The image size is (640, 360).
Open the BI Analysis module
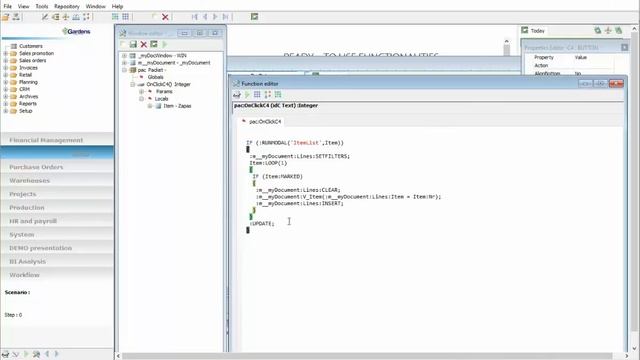click(x=57, y=261)
